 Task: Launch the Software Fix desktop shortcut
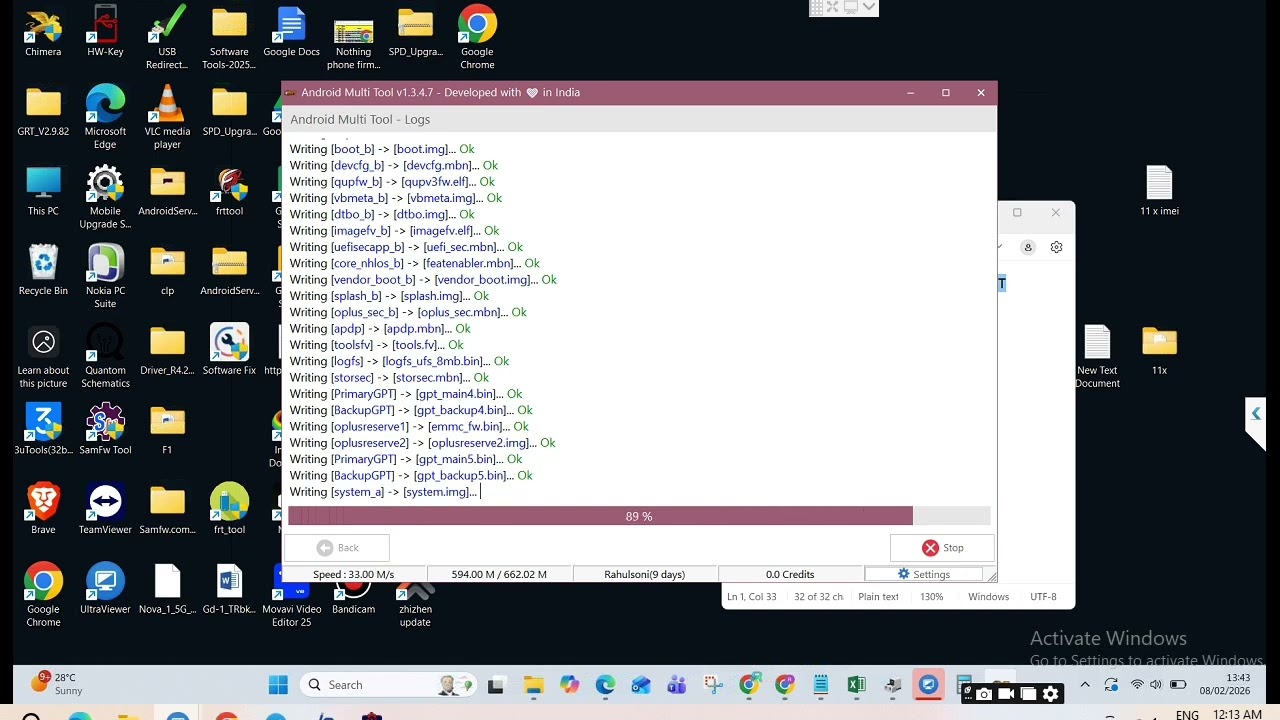pyautogui.click(x=229, y=351)
